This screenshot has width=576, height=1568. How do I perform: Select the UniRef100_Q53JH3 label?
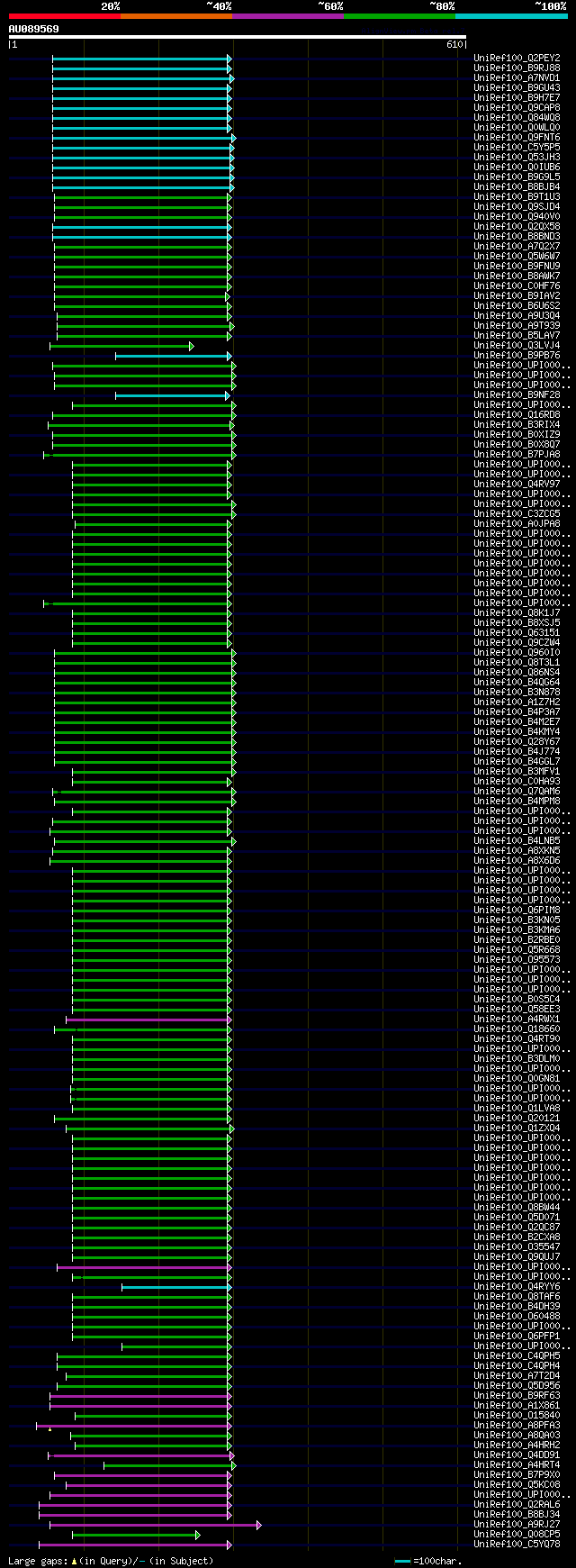tap(517, 158)
